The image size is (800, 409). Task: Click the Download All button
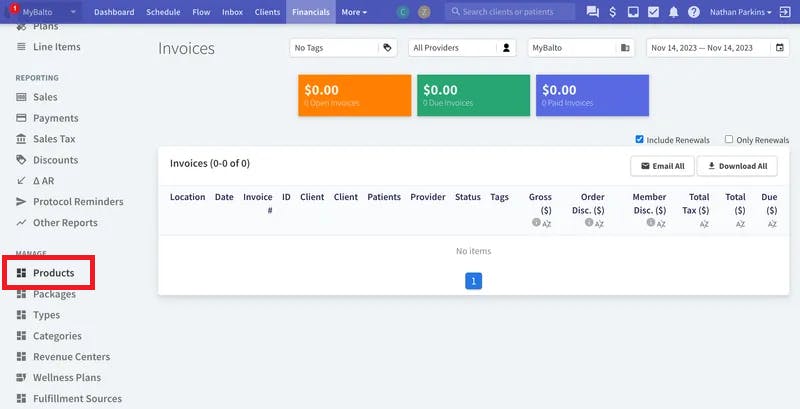click(737, 166)
